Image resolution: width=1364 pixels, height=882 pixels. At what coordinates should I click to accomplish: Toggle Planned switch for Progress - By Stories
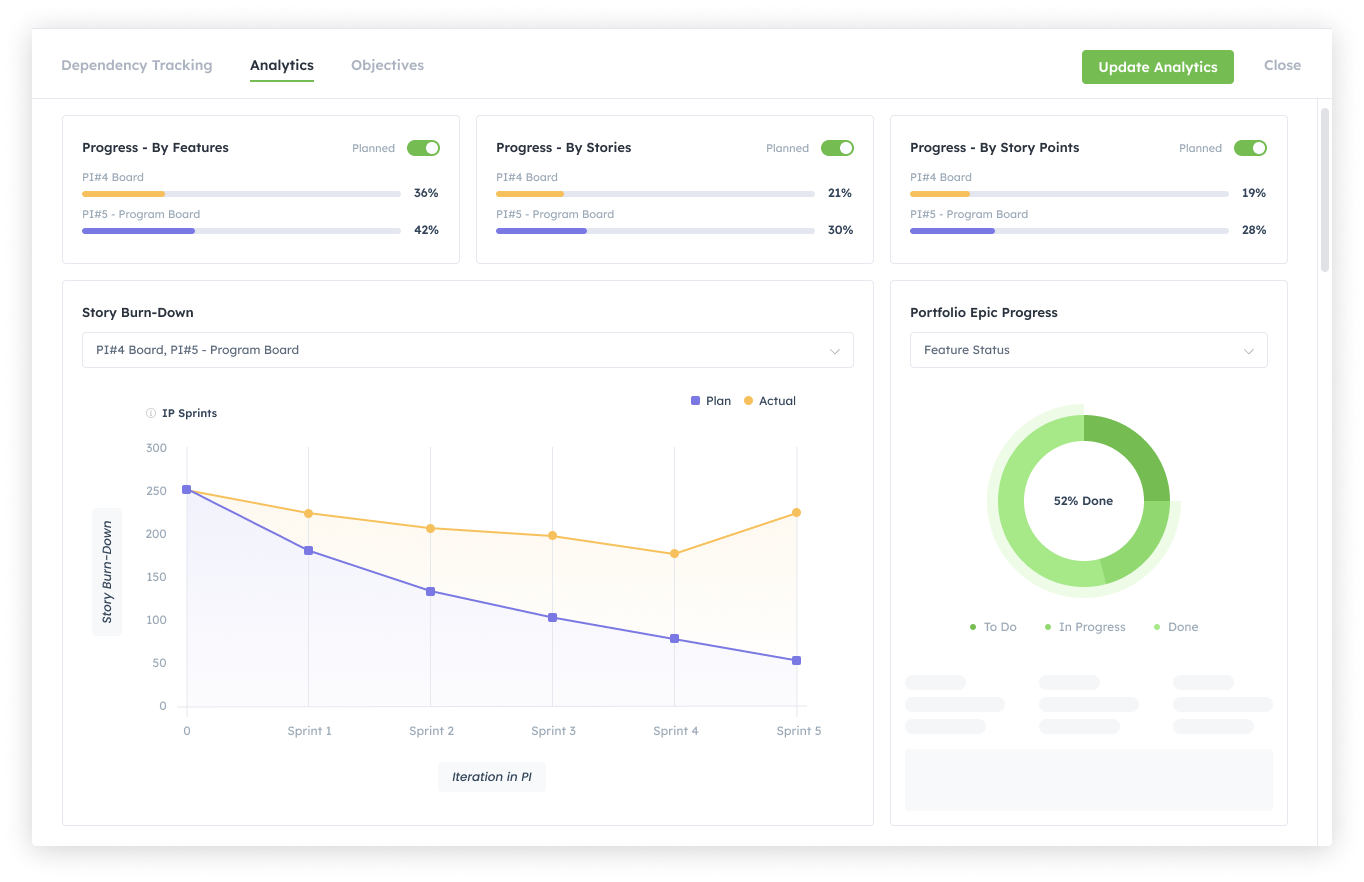(837, 148)
